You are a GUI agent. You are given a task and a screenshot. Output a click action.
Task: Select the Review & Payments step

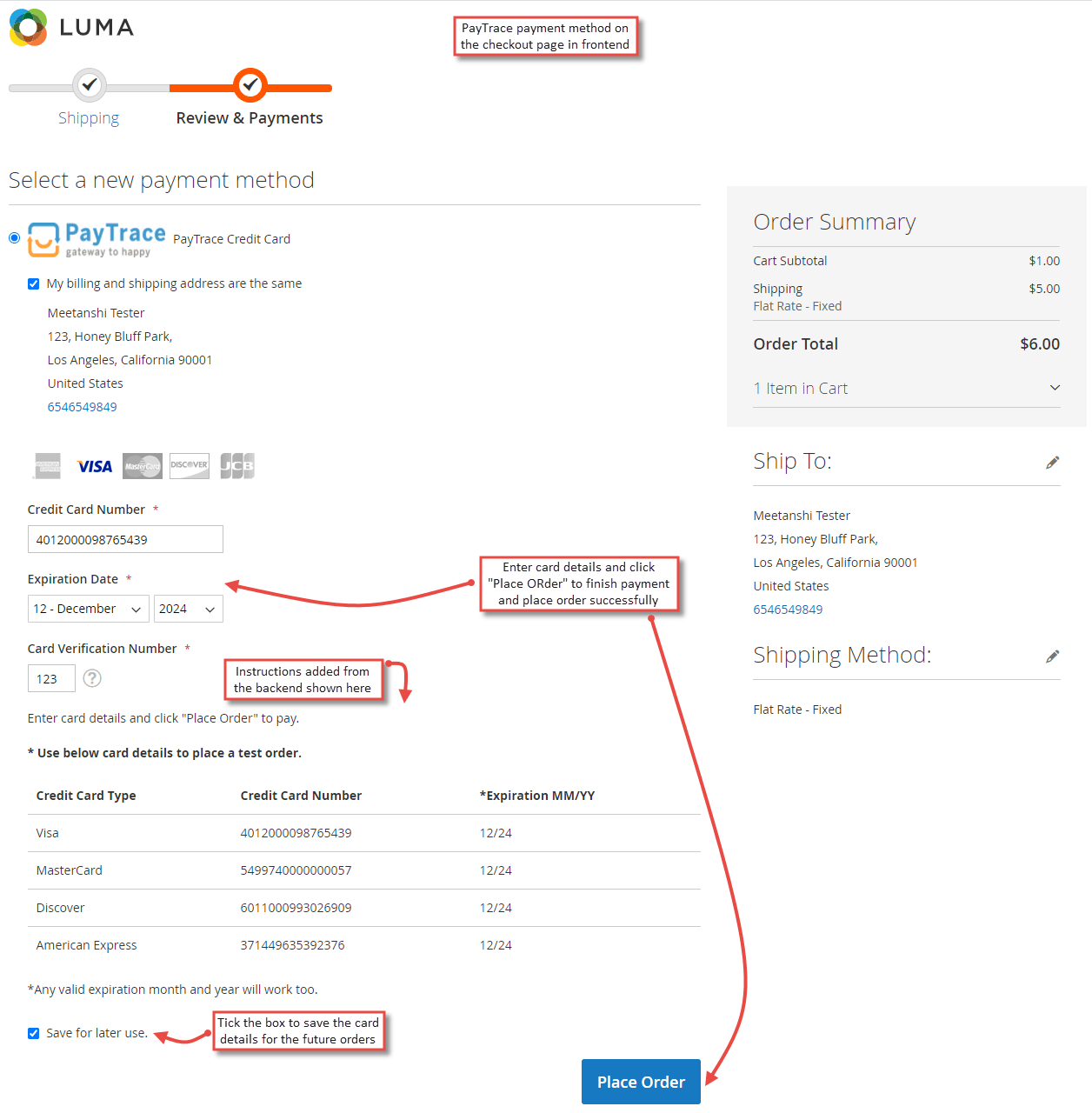tap(250, 118)
